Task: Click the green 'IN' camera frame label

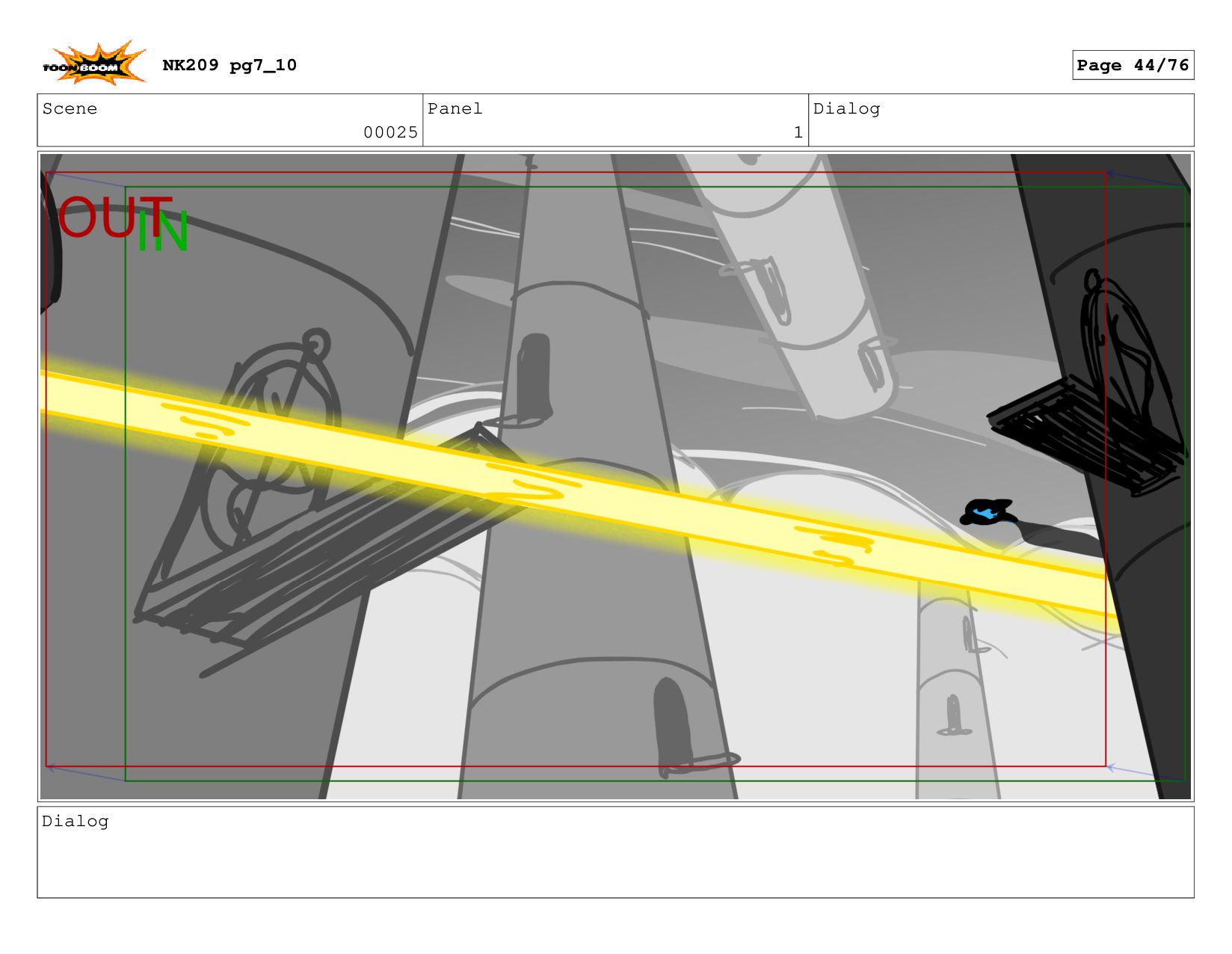Action: point(162,231)
